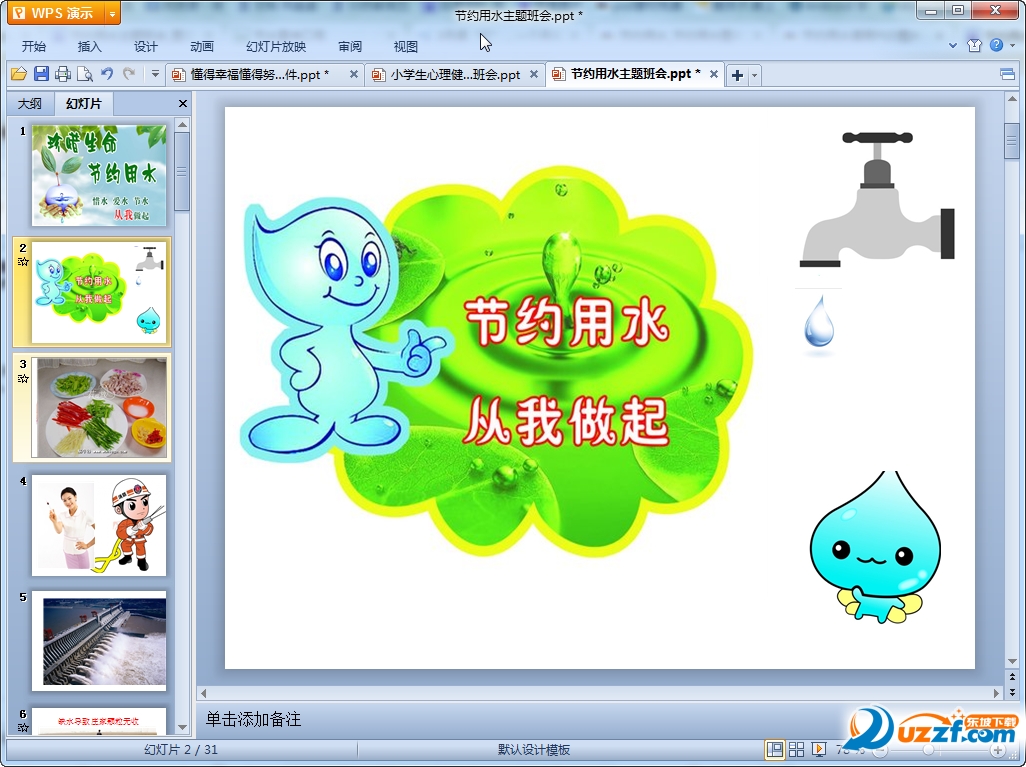Click the slide editor vertical scrollbar thumb

pos(1012,140)
